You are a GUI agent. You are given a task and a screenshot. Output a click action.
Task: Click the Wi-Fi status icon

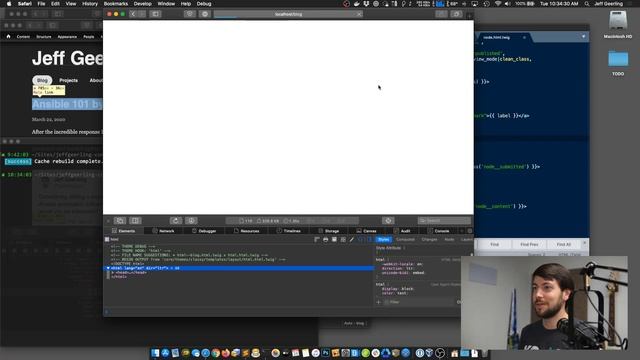pyautogui.click(x=498, y=4)
